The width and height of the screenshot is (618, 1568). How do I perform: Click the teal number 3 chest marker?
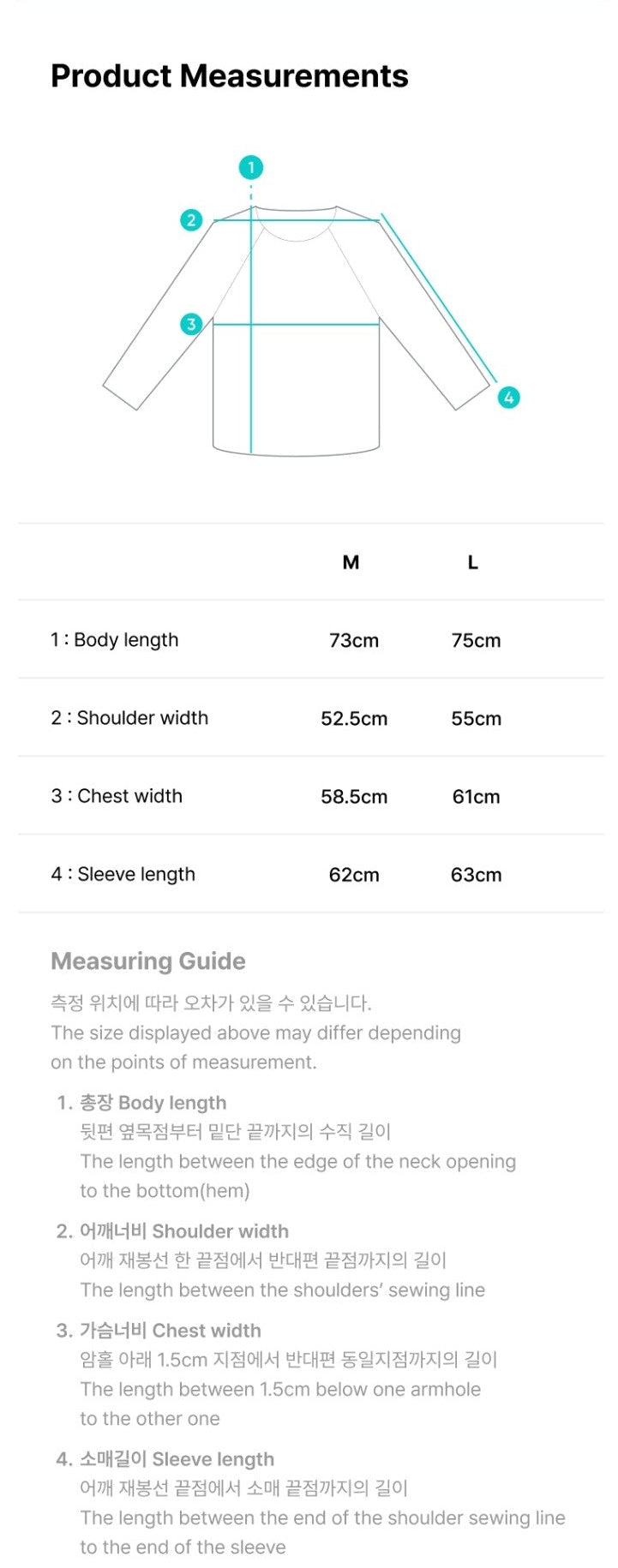[191, 324]
